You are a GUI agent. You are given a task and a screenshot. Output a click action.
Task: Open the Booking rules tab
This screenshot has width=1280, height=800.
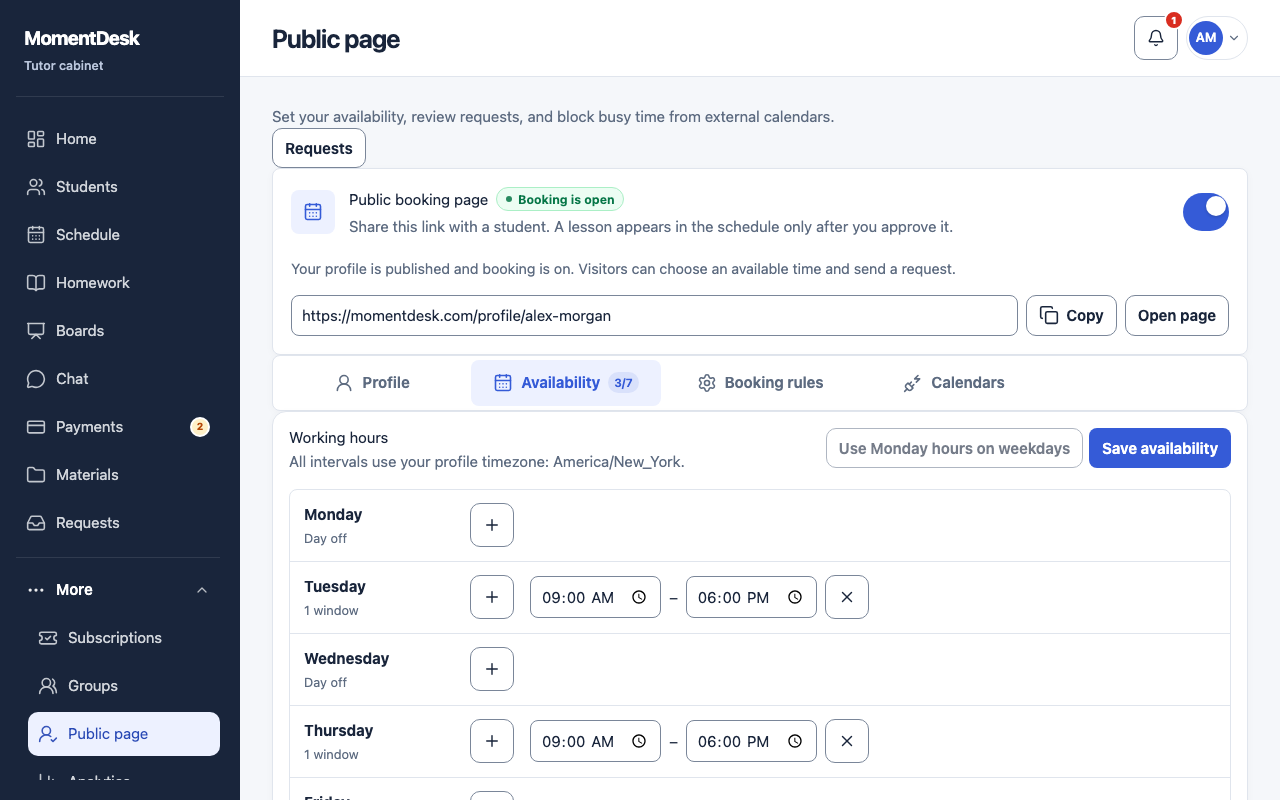click(760, 383)
